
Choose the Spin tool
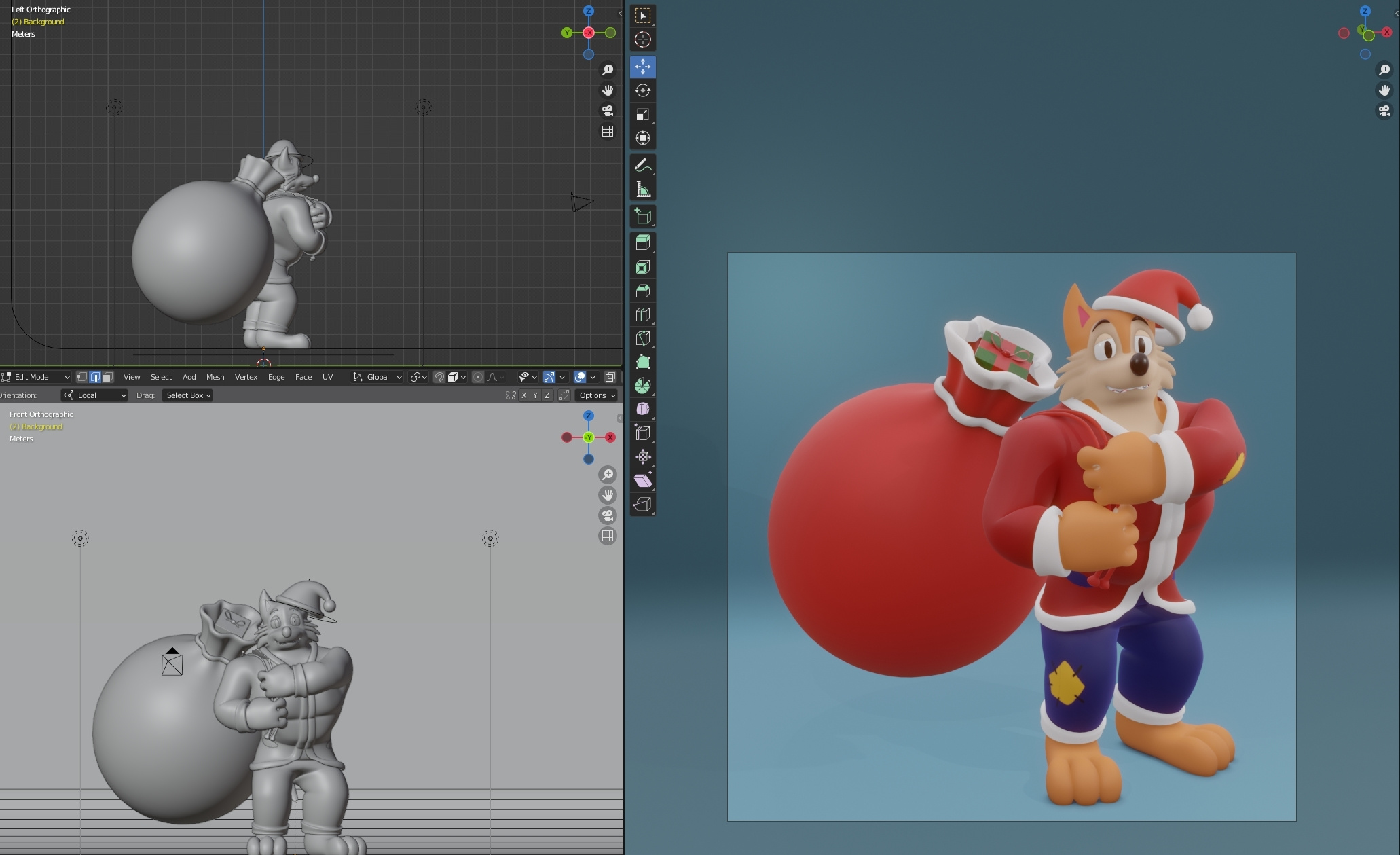tap(642, 386)
